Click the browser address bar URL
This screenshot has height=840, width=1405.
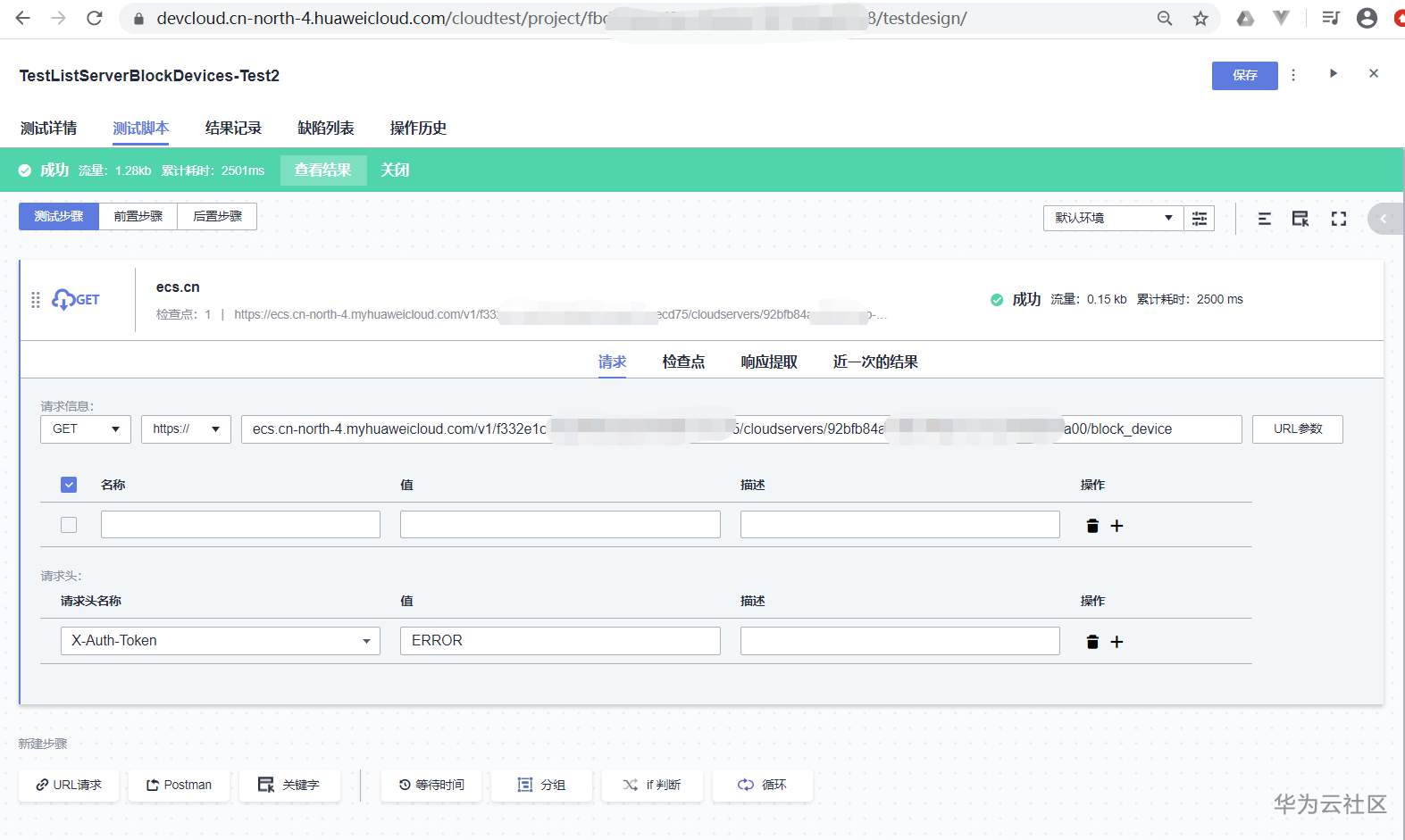(x=562, y=18)
